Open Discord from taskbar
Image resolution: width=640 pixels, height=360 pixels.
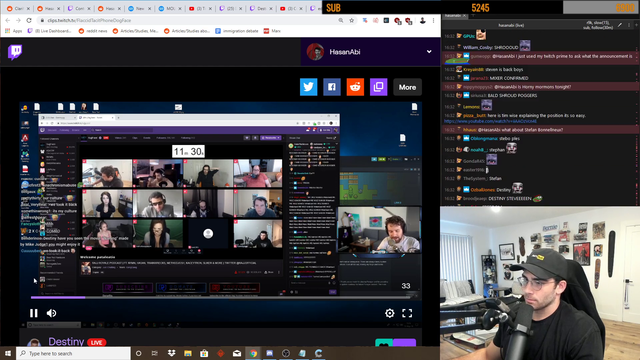pyautogui.click(x=269, y=353)
